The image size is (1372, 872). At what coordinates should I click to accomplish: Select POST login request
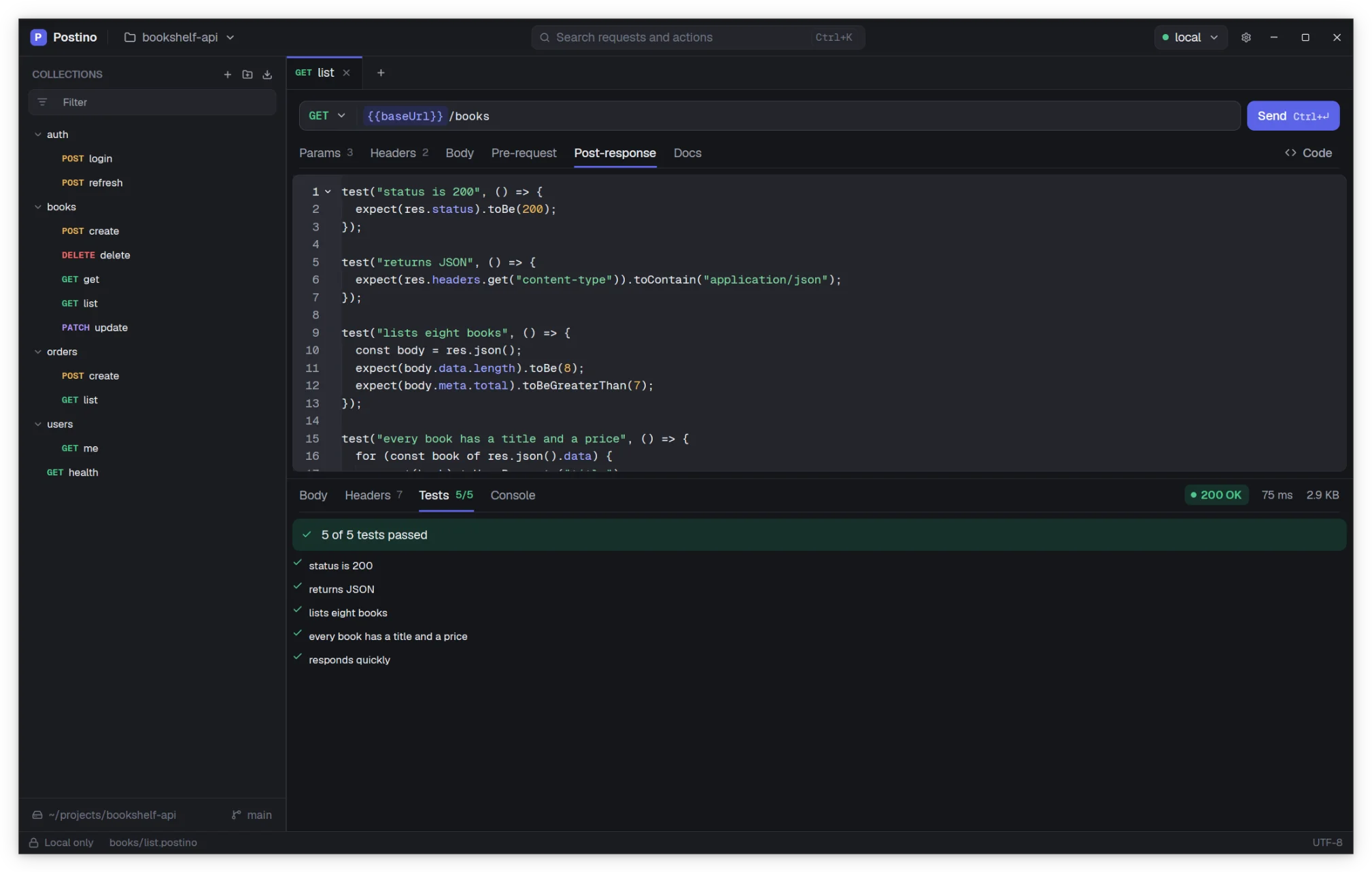point(87,158)
